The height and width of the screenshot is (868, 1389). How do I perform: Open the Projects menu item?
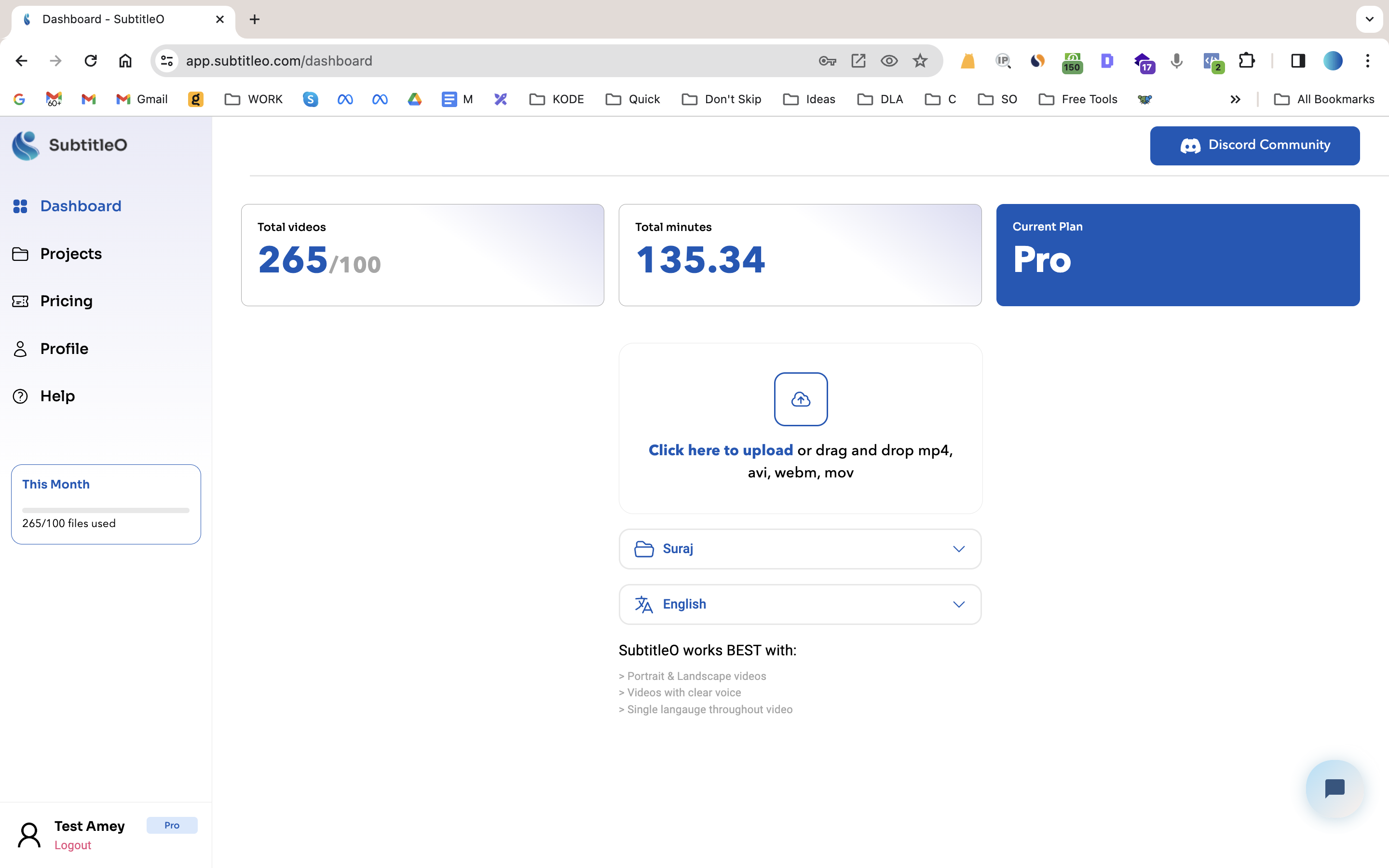57,254
